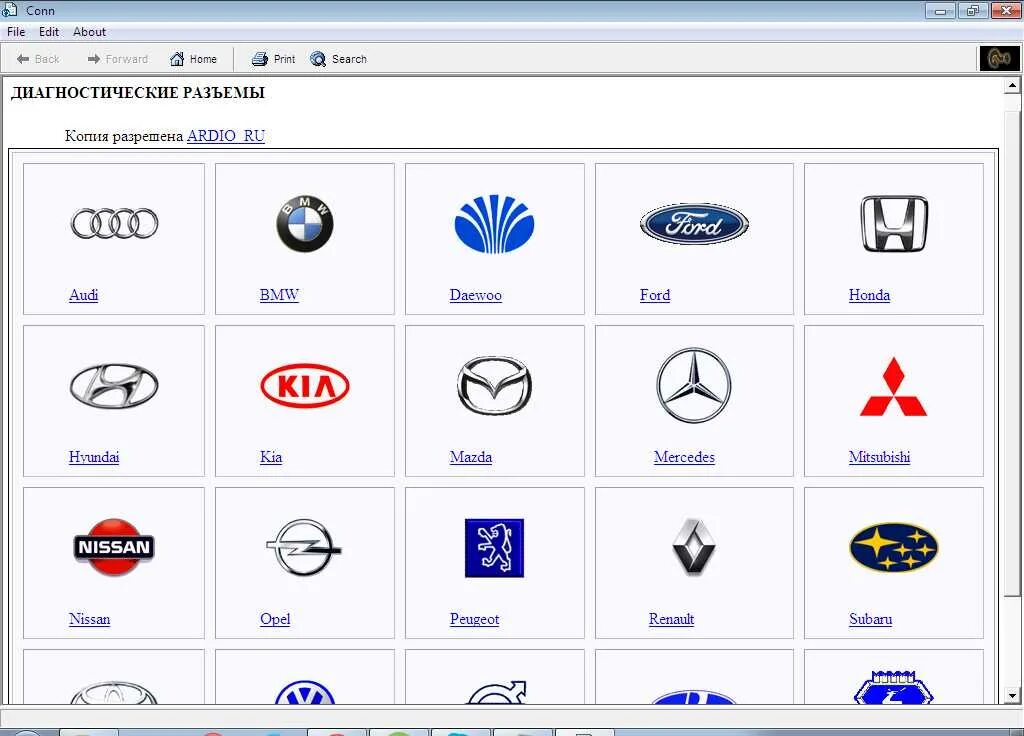Minimize the Conn window
Viewport: 1024px width, 736px height.
click(x=940, y=10)
